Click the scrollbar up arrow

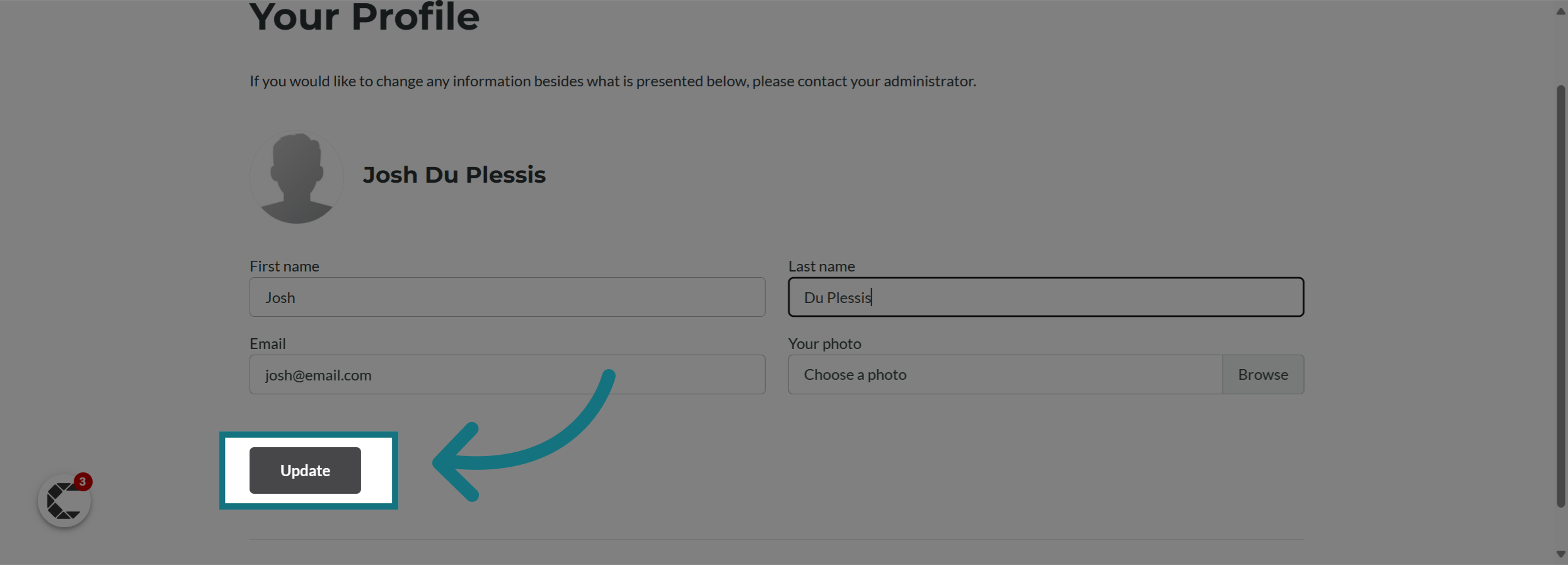(x=1560, y=11)
